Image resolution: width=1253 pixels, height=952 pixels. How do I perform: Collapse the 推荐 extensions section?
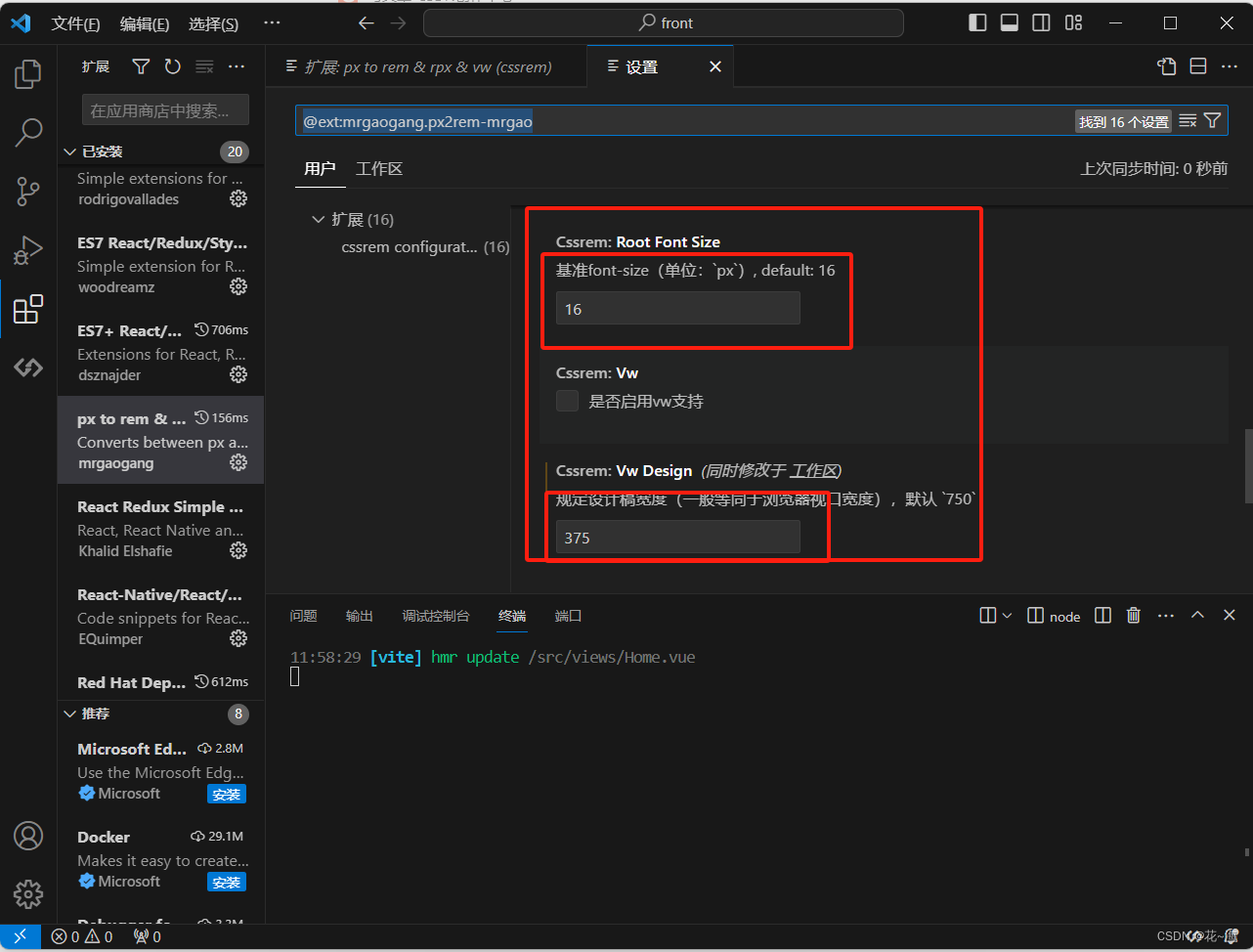tap(70, 714)
